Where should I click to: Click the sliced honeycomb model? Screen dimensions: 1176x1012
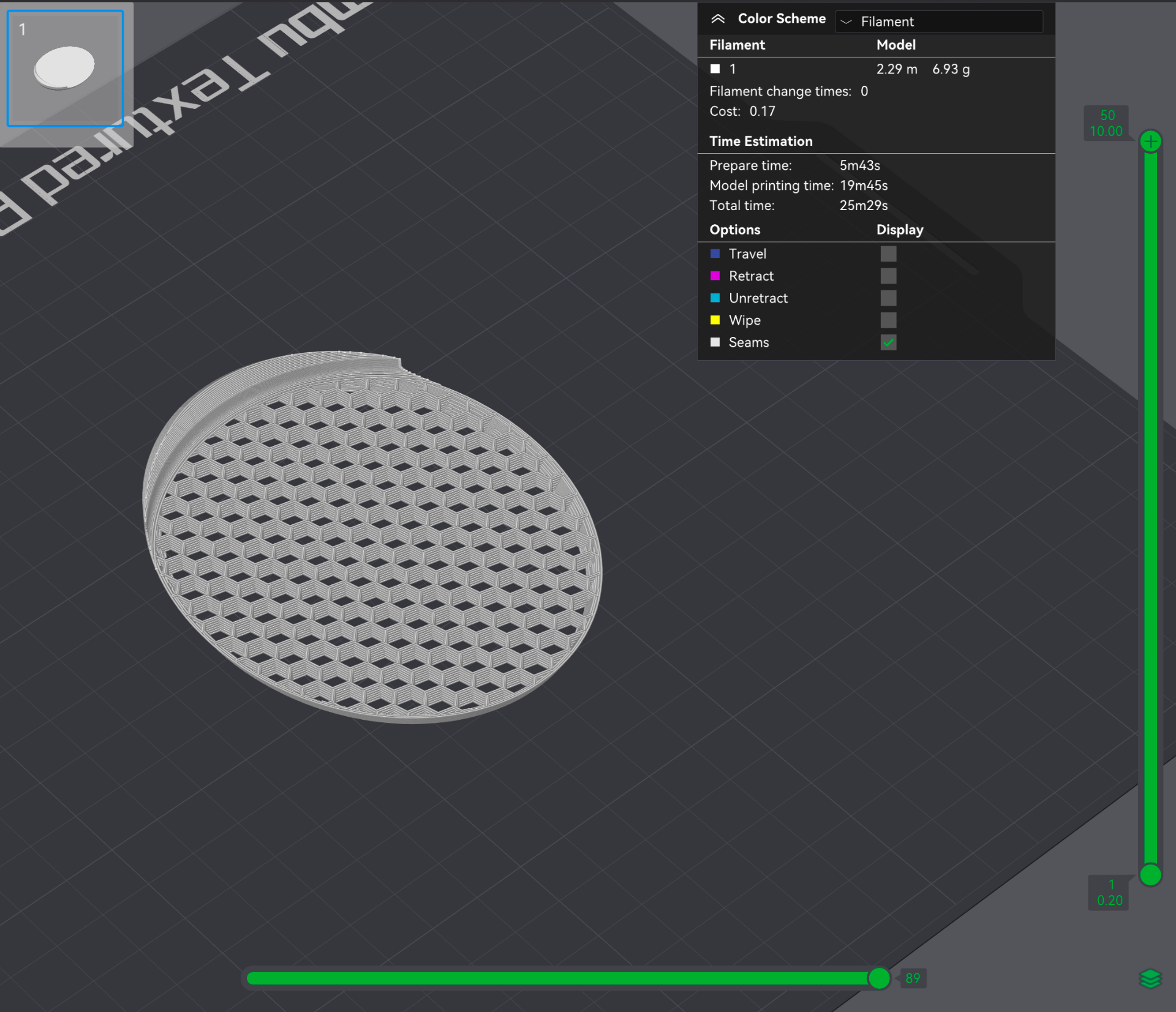pyautogui.click(x=372, y=537)
